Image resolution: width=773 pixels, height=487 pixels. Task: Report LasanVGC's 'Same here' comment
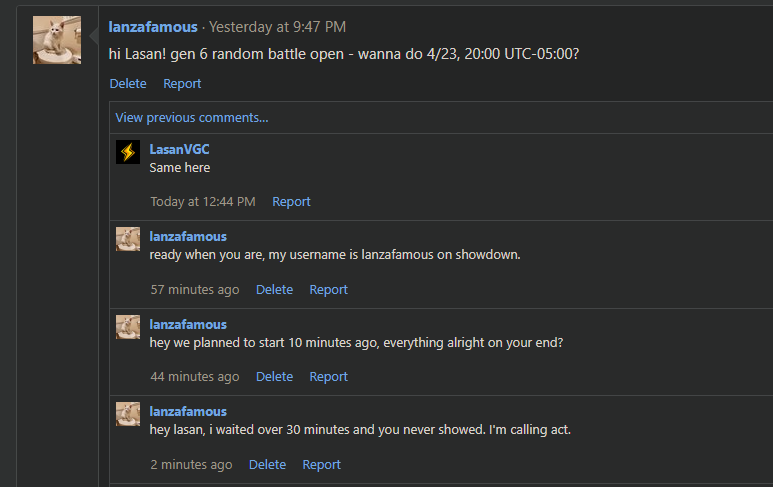291,202
